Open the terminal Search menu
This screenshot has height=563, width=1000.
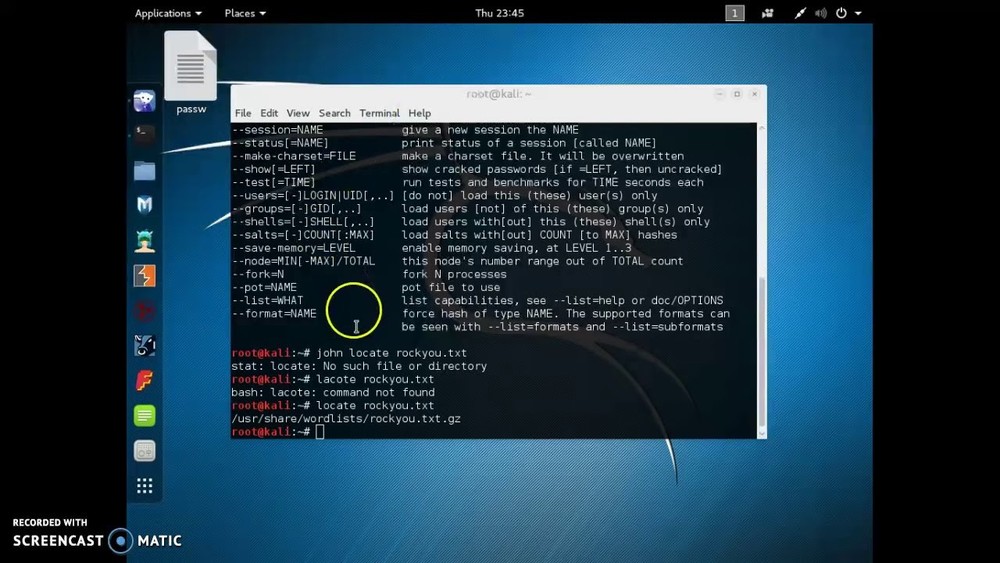pyautogui.click(x=334, y=113)
